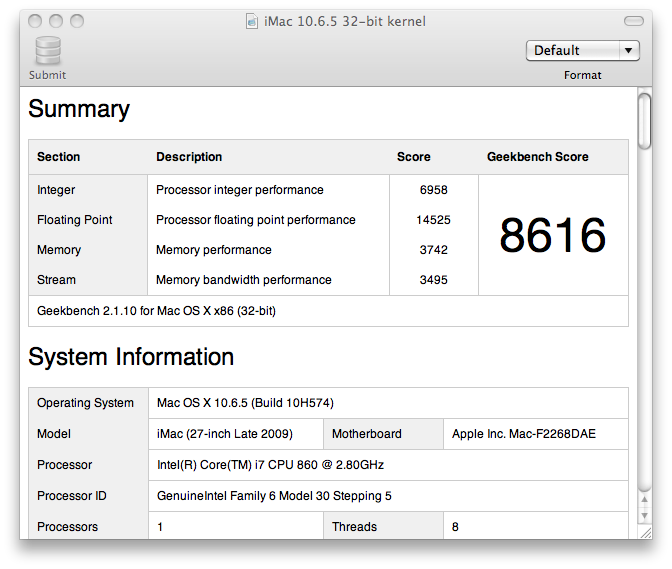This screenshot has width=672, height=569.
Task: Click the Memory bandwidth performance description
Action: (x=243, y=280)
